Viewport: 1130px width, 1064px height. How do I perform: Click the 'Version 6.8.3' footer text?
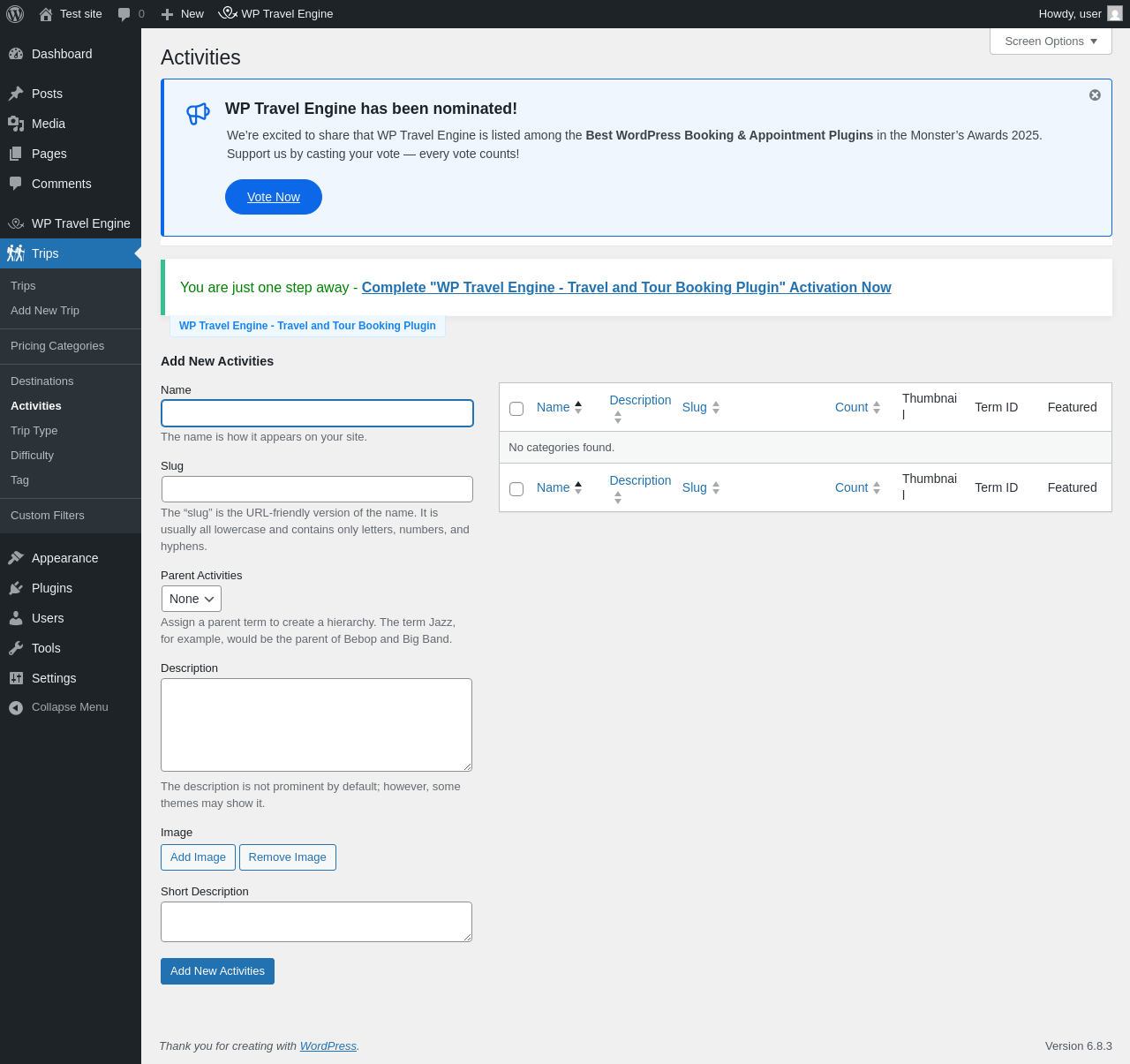pyautogui.click(x=1079, y=1046)
